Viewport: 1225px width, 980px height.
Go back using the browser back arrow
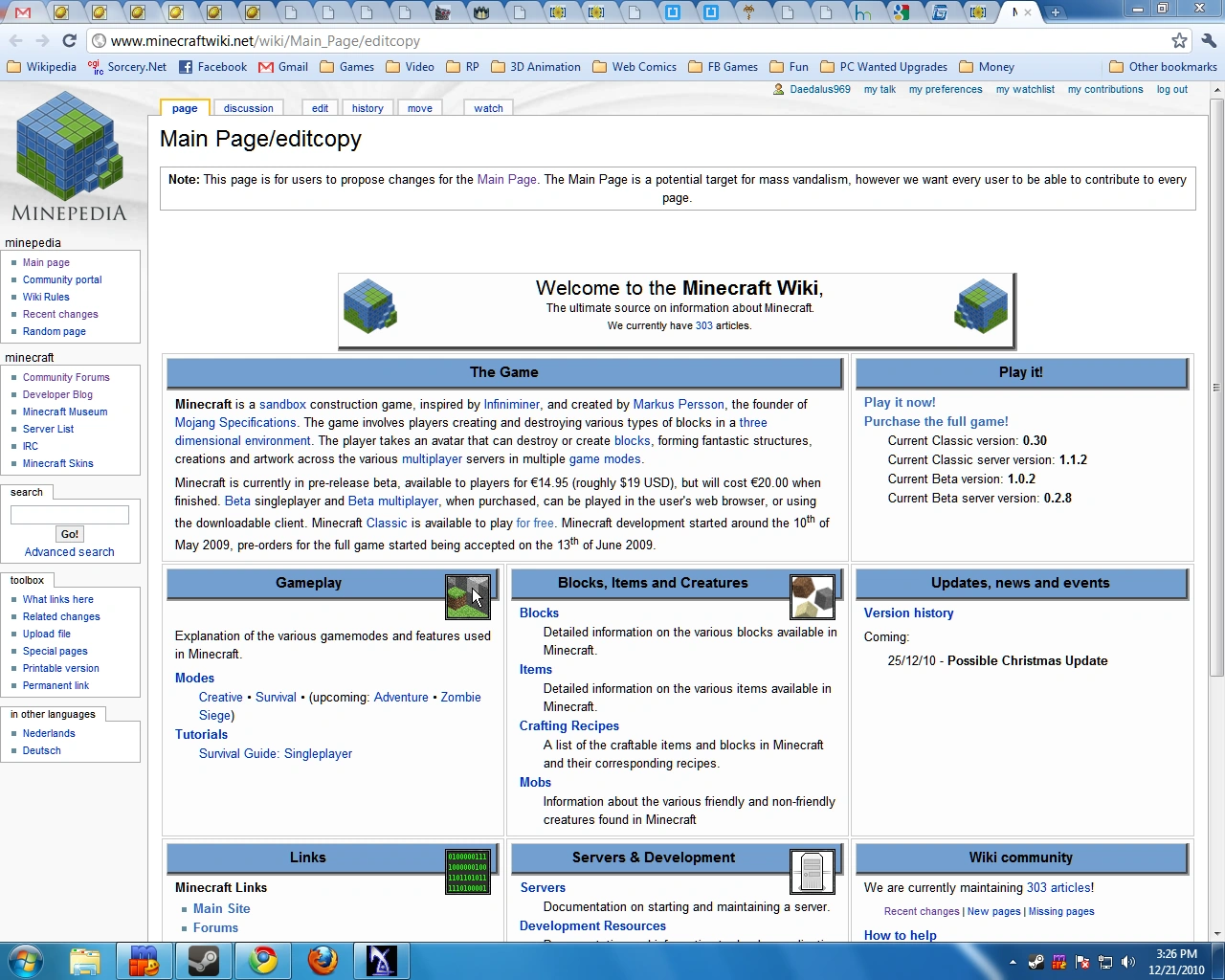pos(16,41)
